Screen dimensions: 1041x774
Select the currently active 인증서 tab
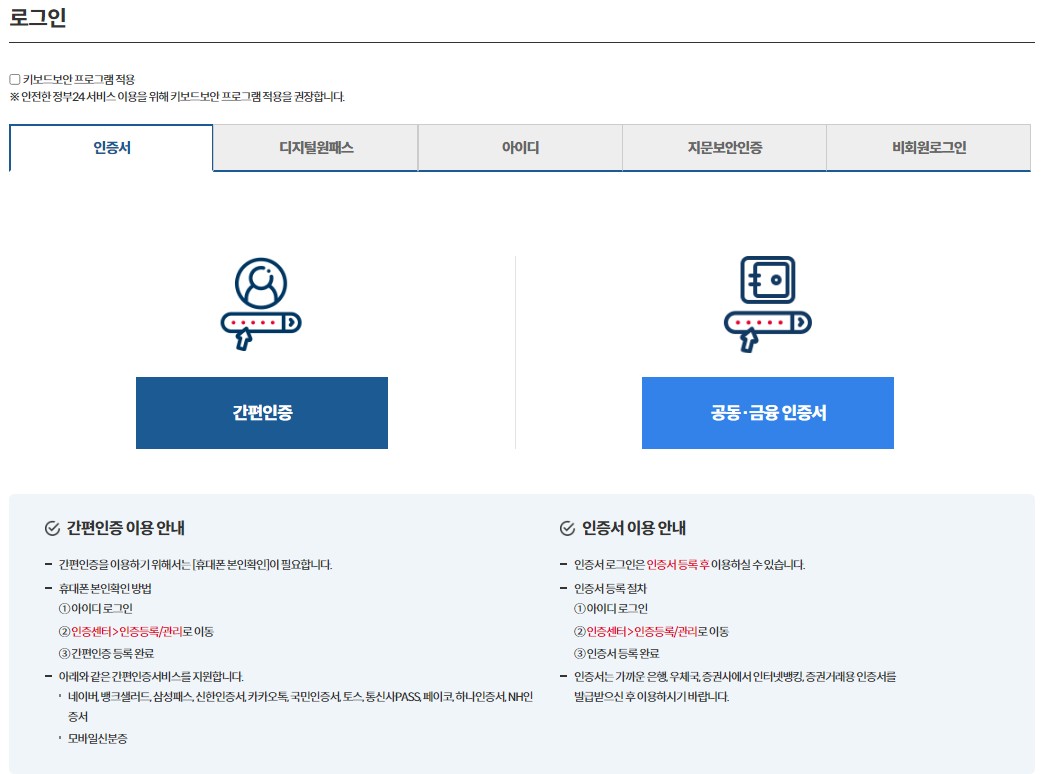tap(110, 147)
